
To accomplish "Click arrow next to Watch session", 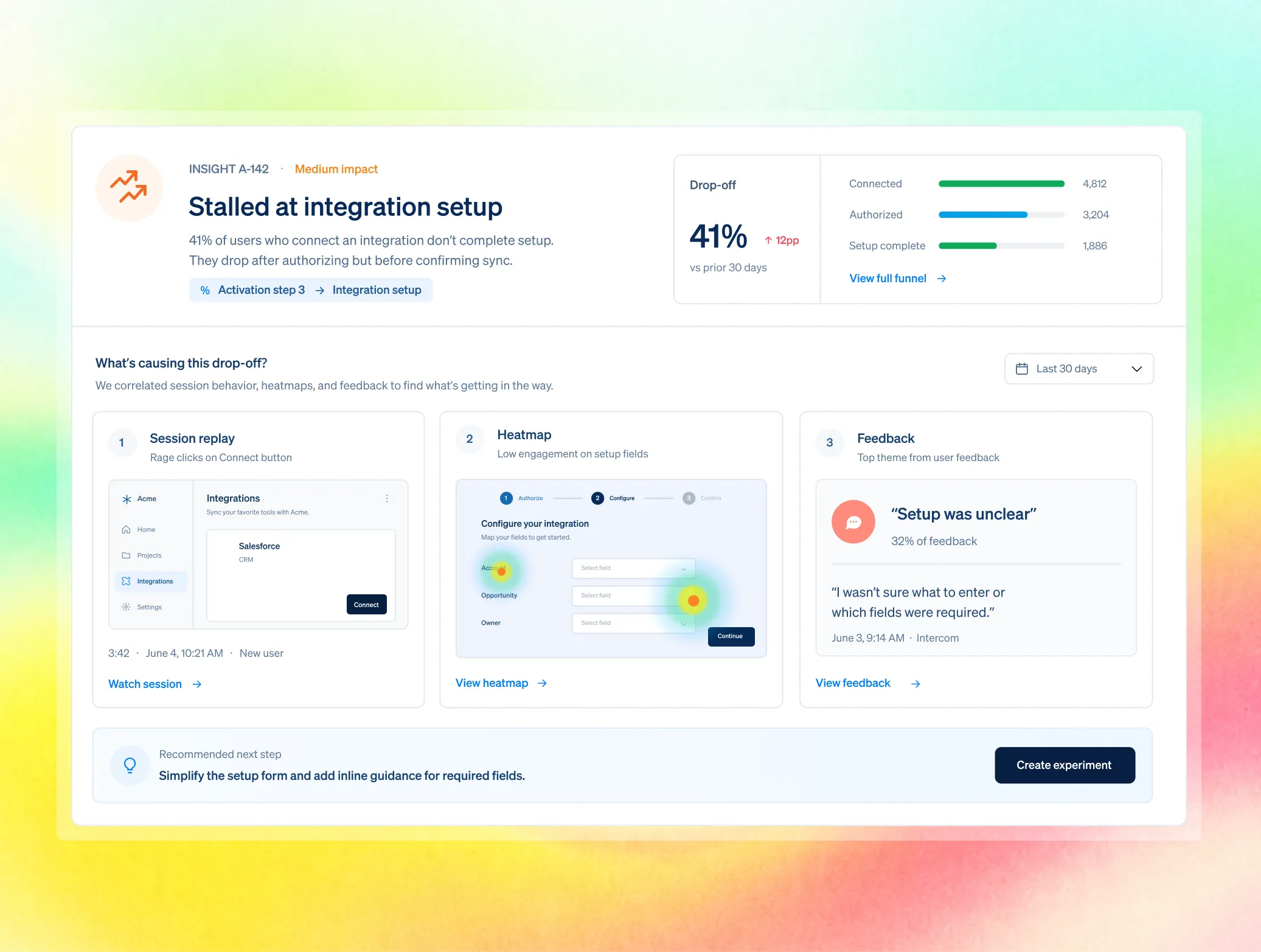I will point(197,684).
